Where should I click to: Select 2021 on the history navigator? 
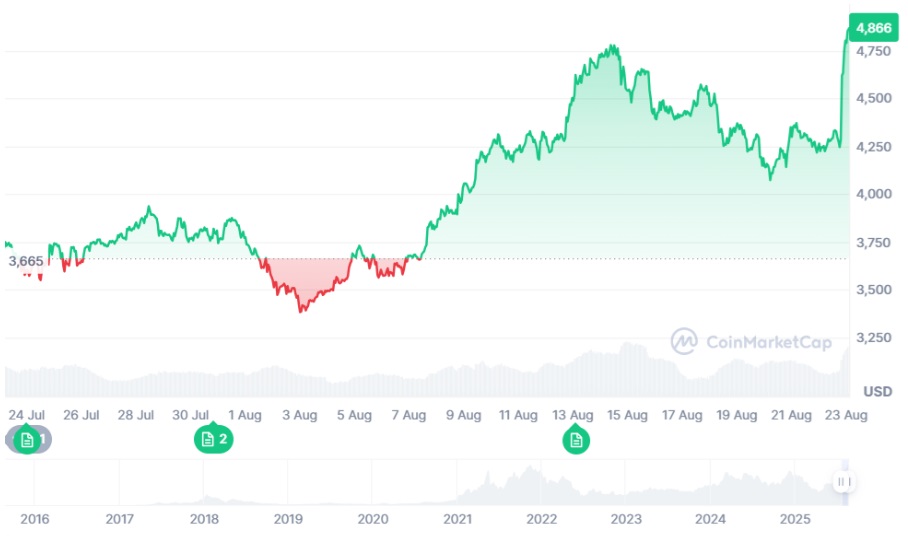coord(457,519)
